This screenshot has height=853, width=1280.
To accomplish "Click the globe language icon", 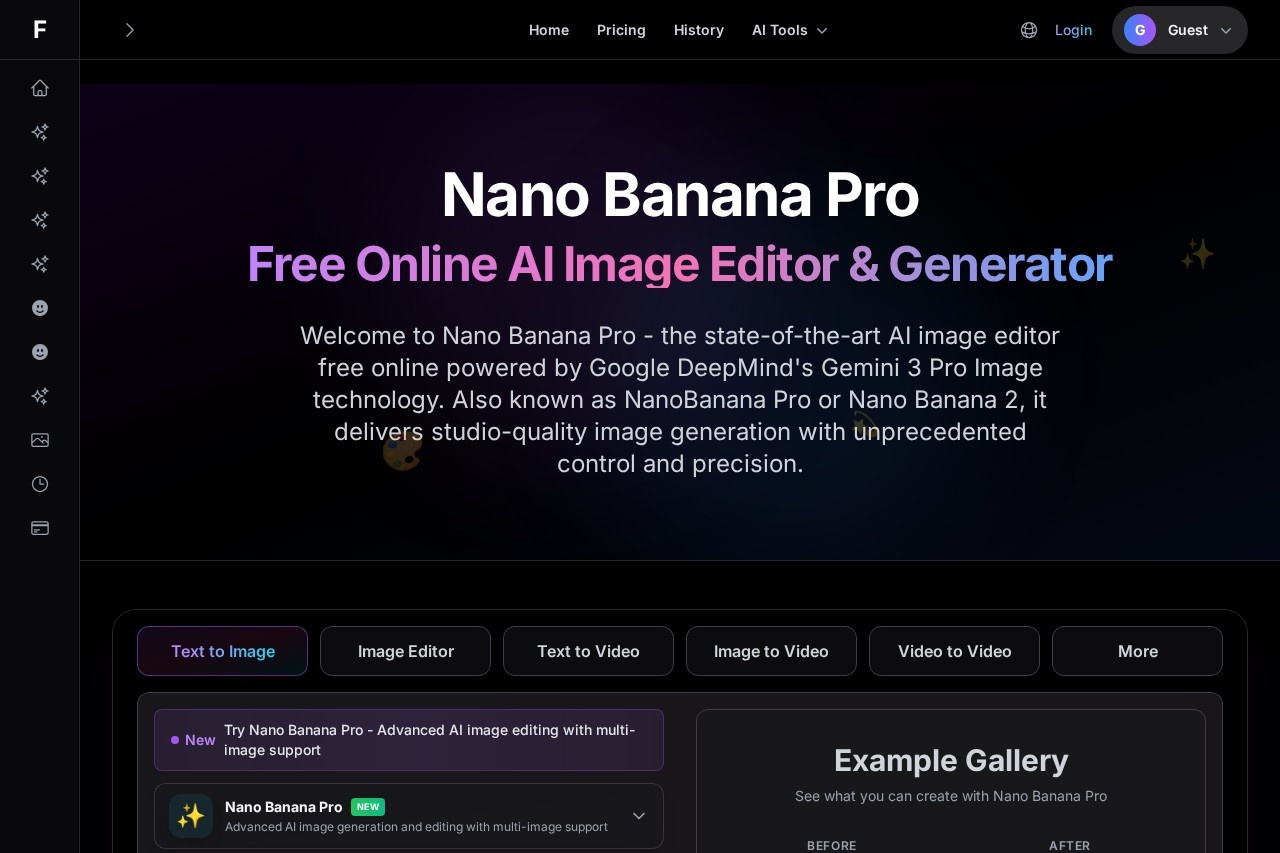I will tap(1029, 30).
